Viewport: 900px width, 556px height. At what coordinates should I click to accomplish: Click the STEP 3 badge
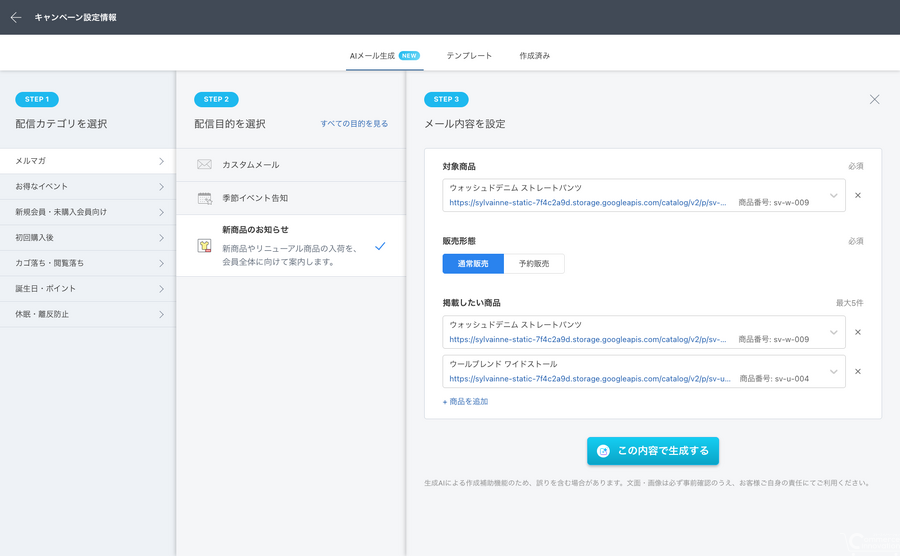(446, 99)
